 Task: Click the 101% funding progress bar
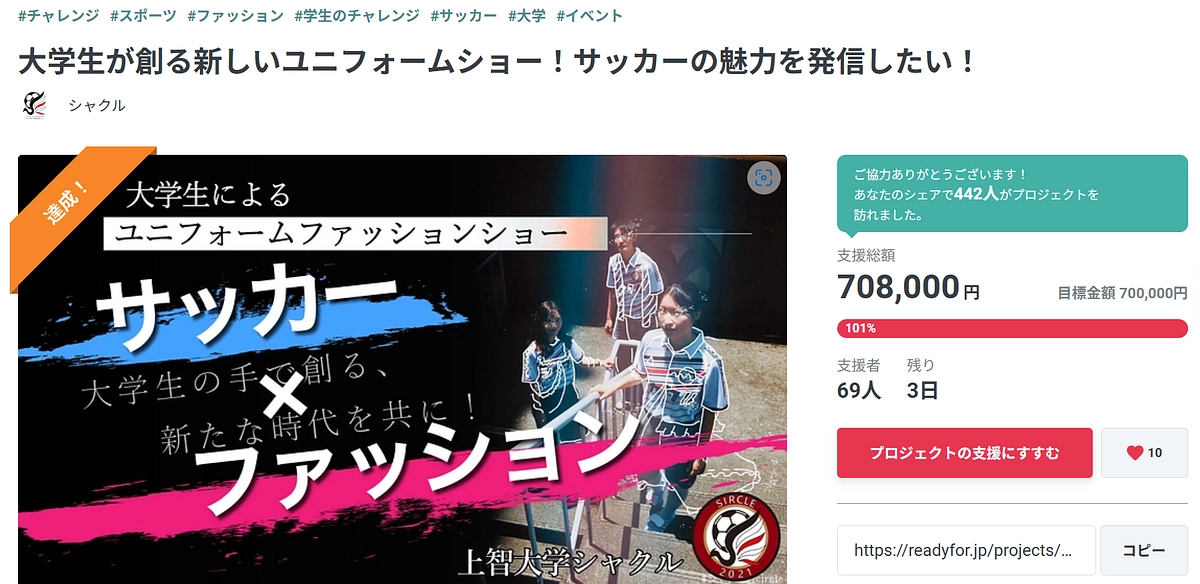1012,328
